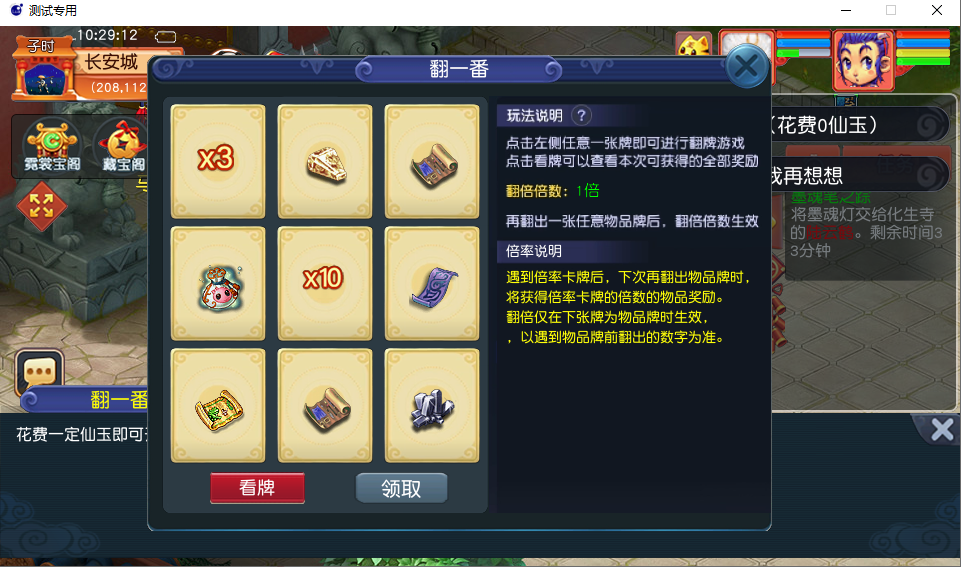Viewport: 961px width, 567px height.
Task: Flip the top-right blue blueprint scroll card
Action: [x=432, y=161]
